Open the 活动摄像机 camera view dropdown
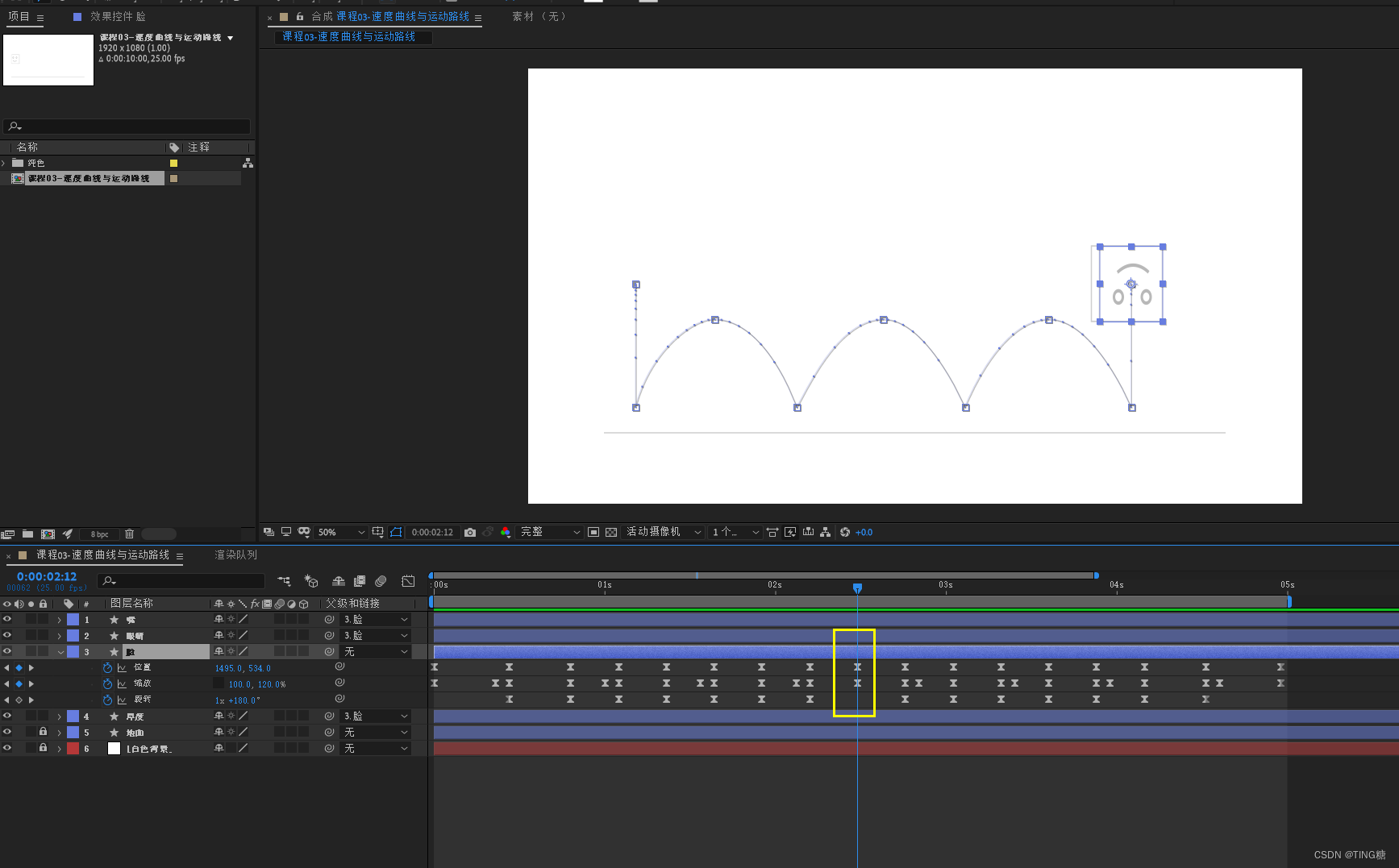Image resolution: width=1399 pixels, height=868 pixels. point(664,532)
